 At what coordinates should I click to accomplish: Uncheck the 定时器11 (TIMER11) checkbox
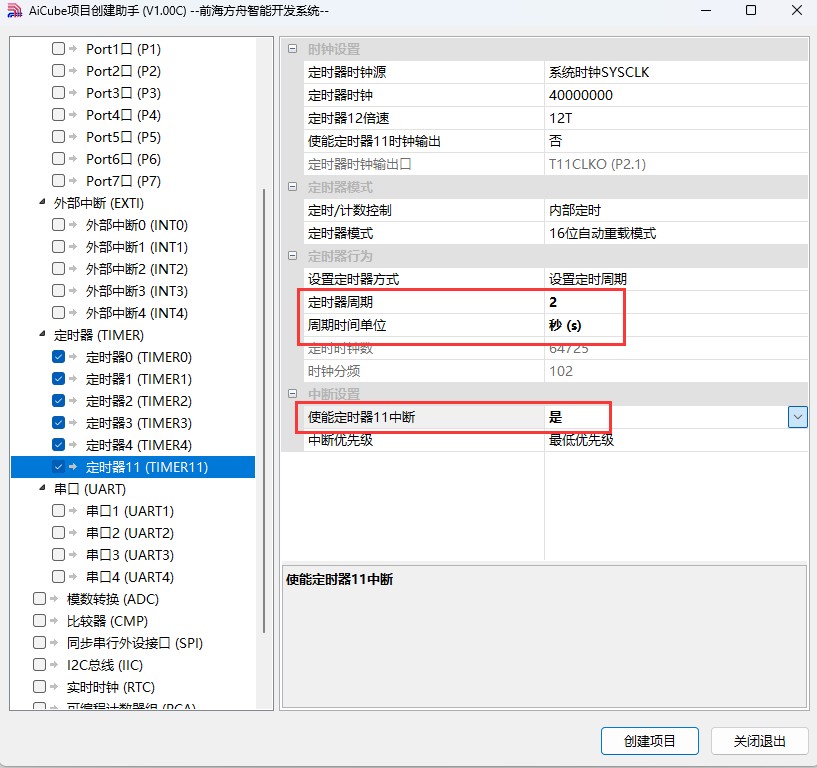(x=58, y=467)
